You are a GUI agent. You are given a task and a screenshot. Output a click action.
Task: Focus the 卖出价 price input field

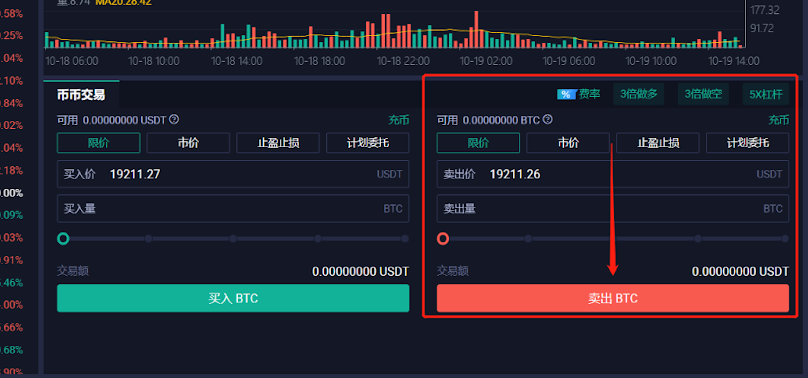pyautogui.click(x=613, y=174)
